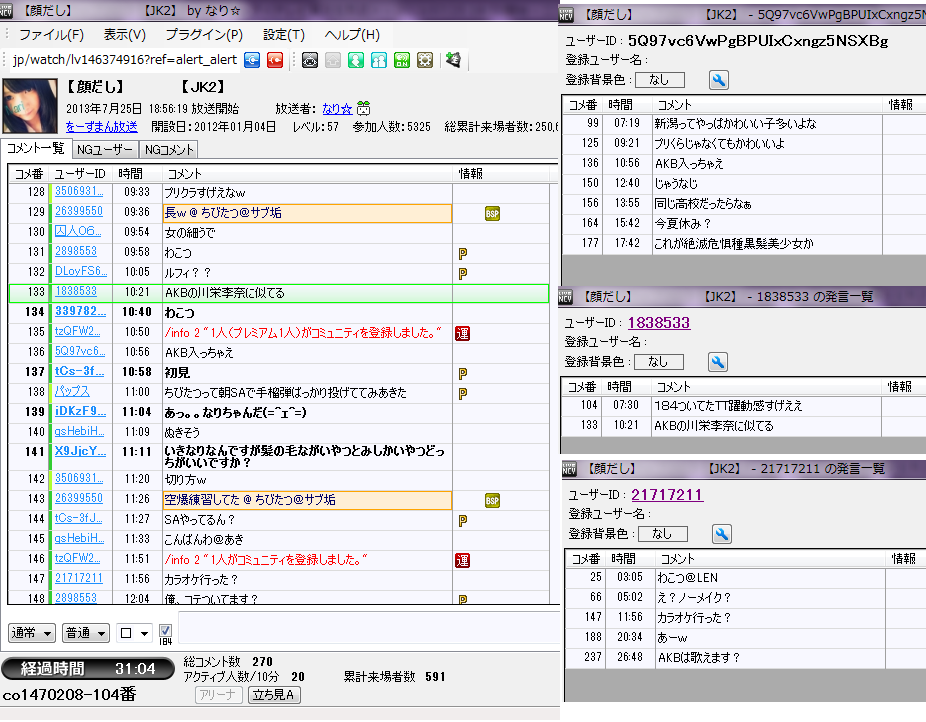Click the red disconnect icon in toolbar
Image resolution: width=926 pixels, height=722 pixels.
(274, 60)
